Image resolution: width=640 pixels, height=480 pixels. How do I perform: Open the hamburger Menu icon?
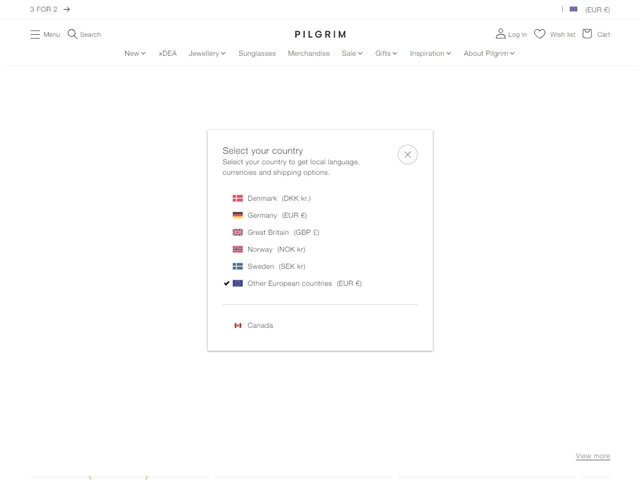(35, 34)
